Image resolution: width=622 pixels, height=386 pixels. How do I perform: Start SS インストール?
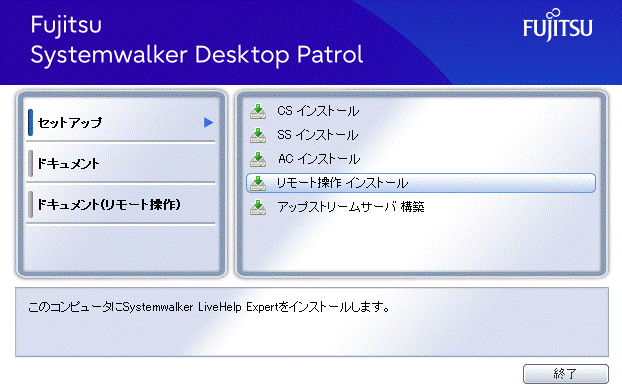tap(317, 135)
